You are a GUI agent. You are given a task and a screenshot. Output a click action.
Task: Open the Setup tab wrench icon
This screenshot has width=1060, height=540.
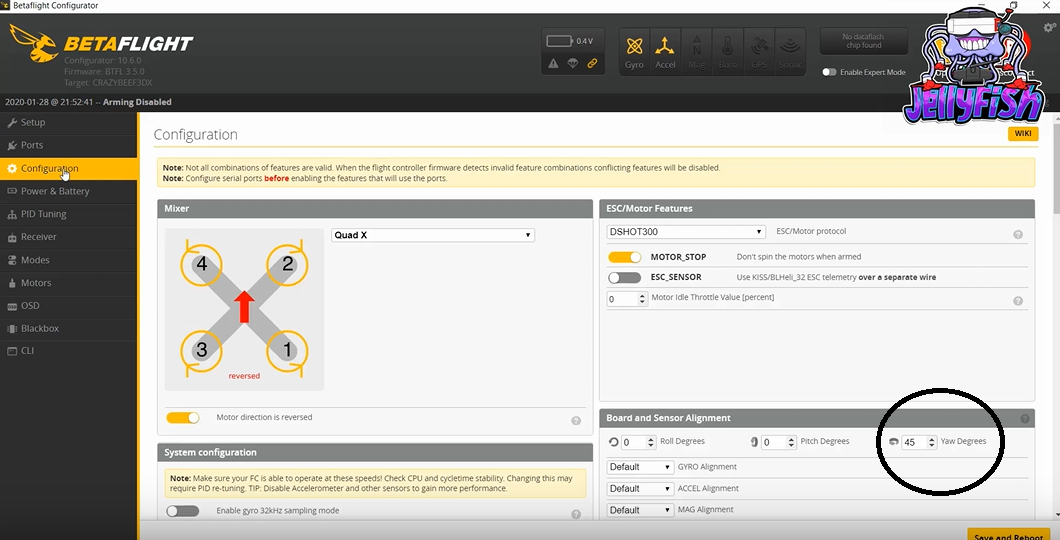pos(11,122)
